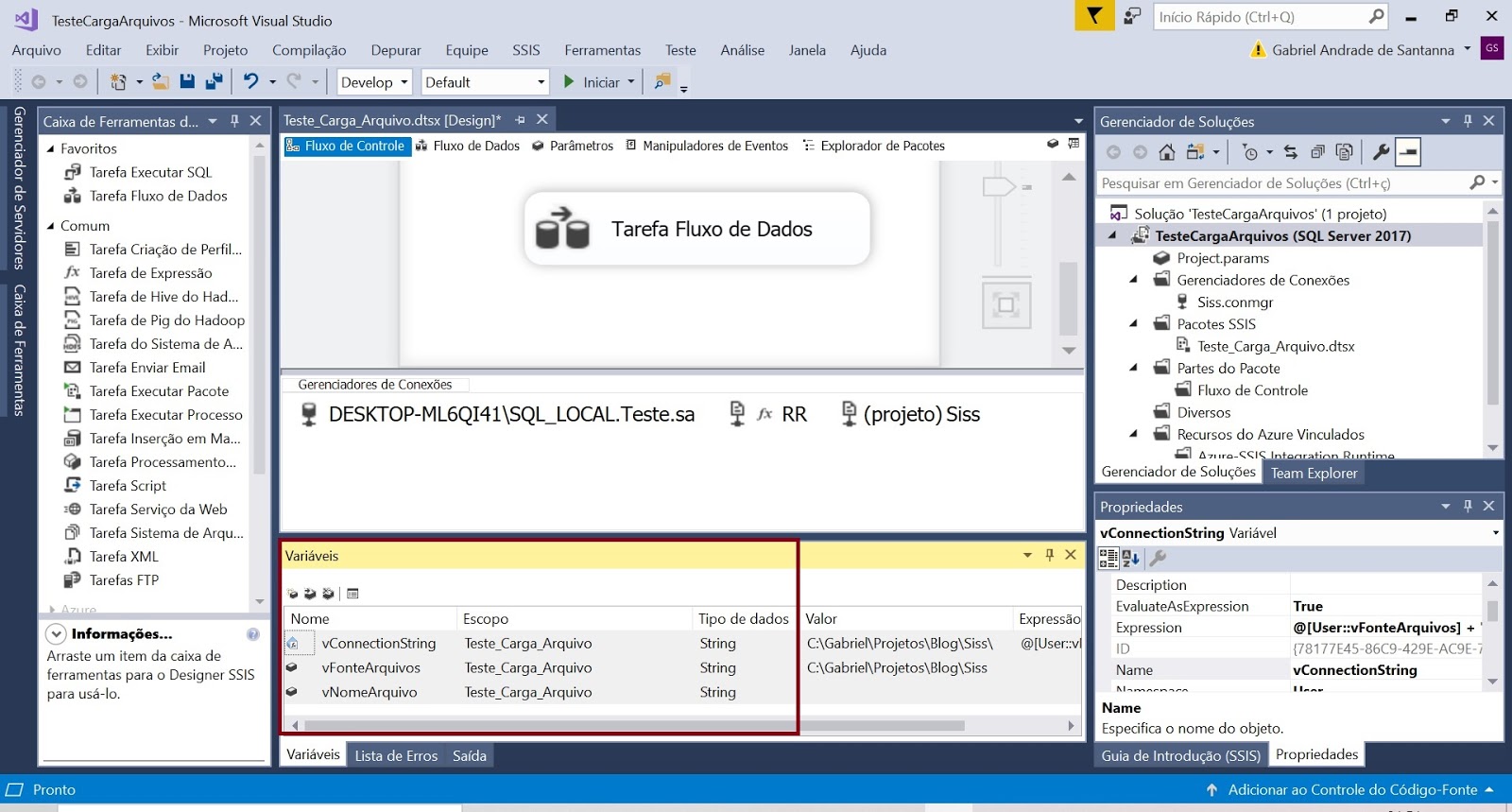Image resolution: width=1512 pixels, height=812 pixels.
Task: Open the Iniciar dropdown arrow
Action: pyautogui.click(x=631, y=82)
